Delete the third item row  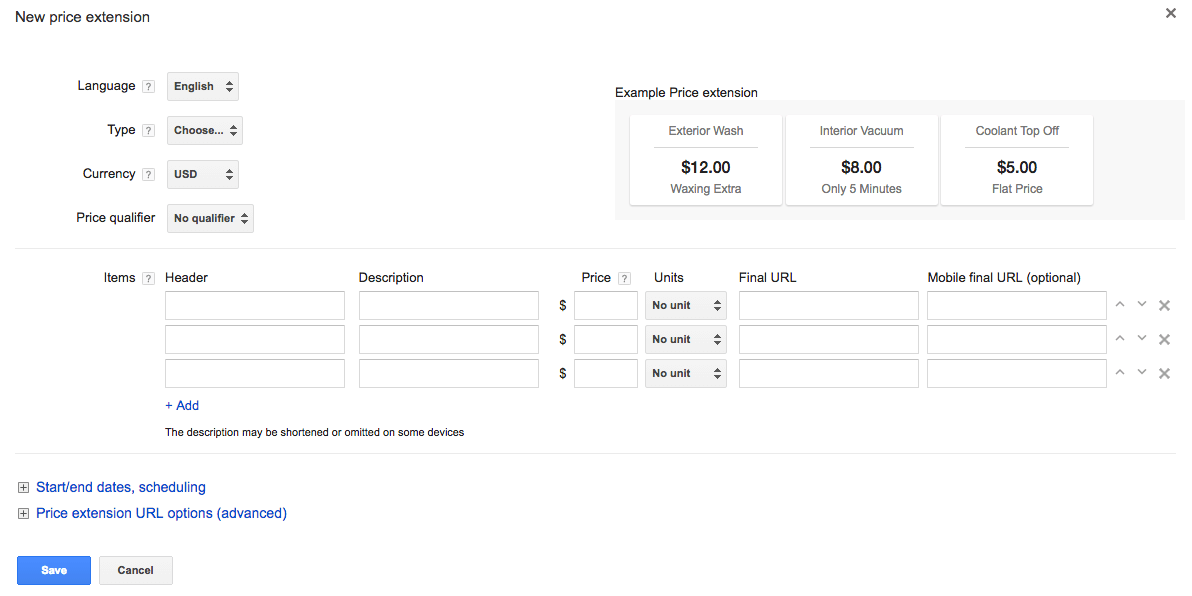1164,374
